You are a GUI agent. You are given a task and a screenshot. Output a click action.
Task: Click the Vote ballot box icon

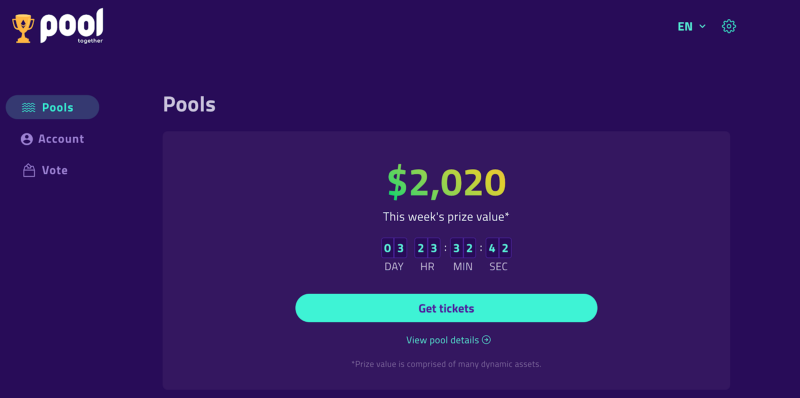(x=29, y=170)
